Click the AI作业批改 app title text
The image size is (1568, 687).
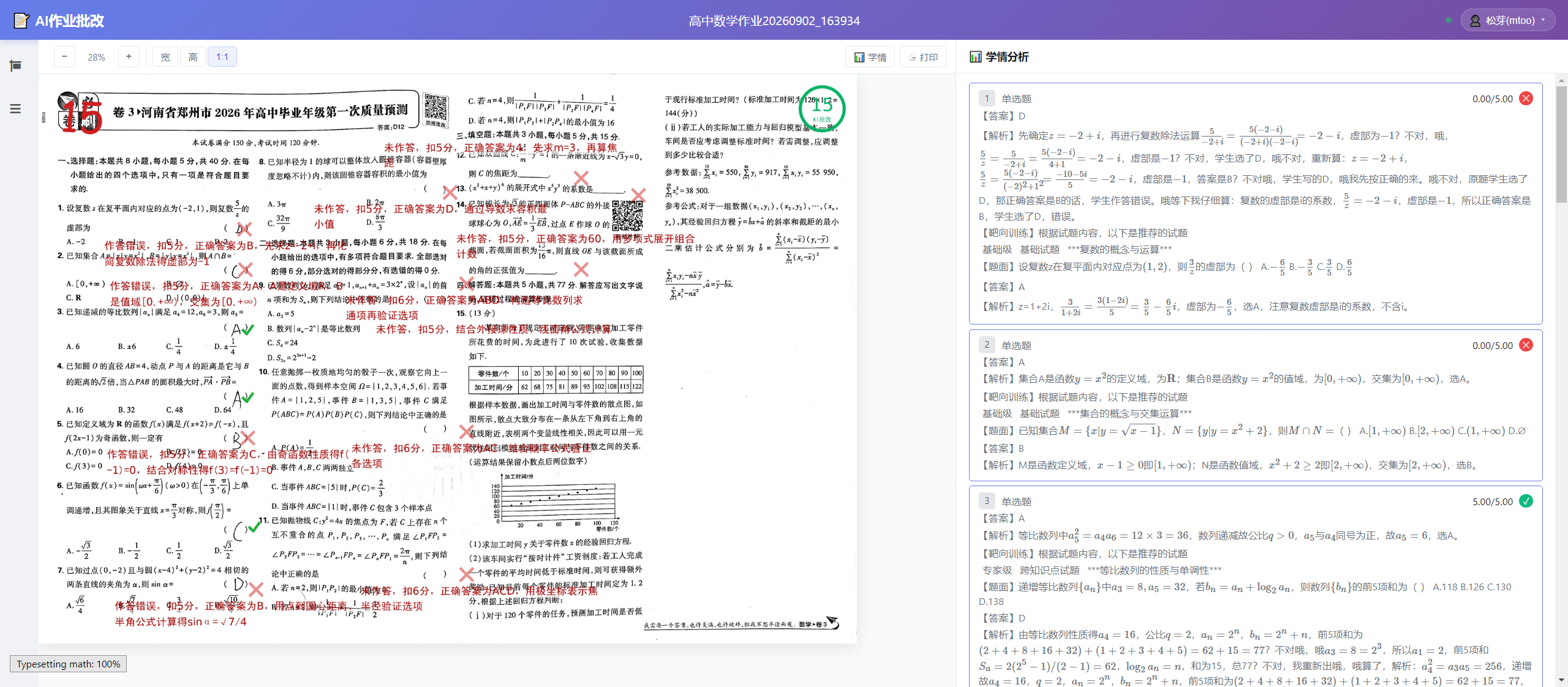70,21
